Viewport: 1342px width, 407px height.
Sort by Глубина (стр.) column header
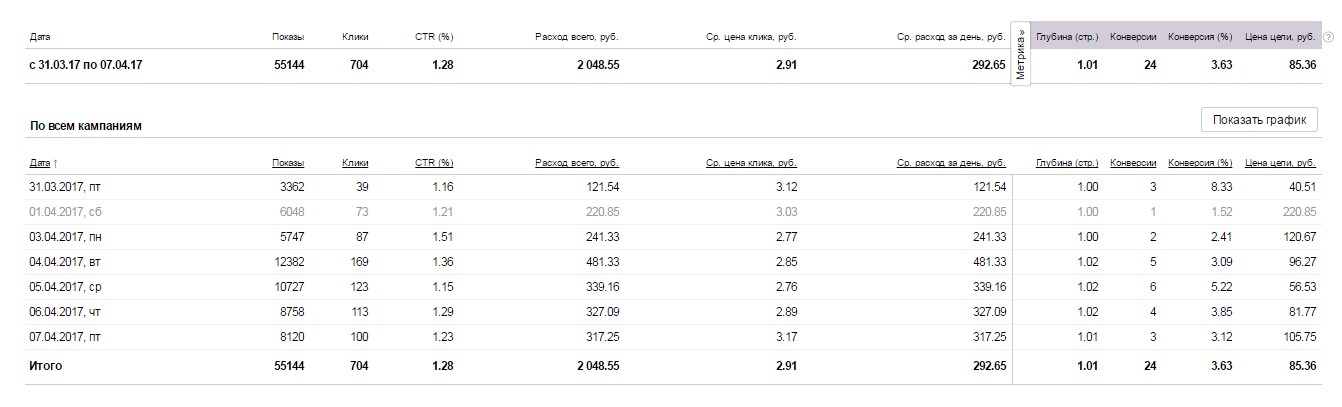[1067, 162]
